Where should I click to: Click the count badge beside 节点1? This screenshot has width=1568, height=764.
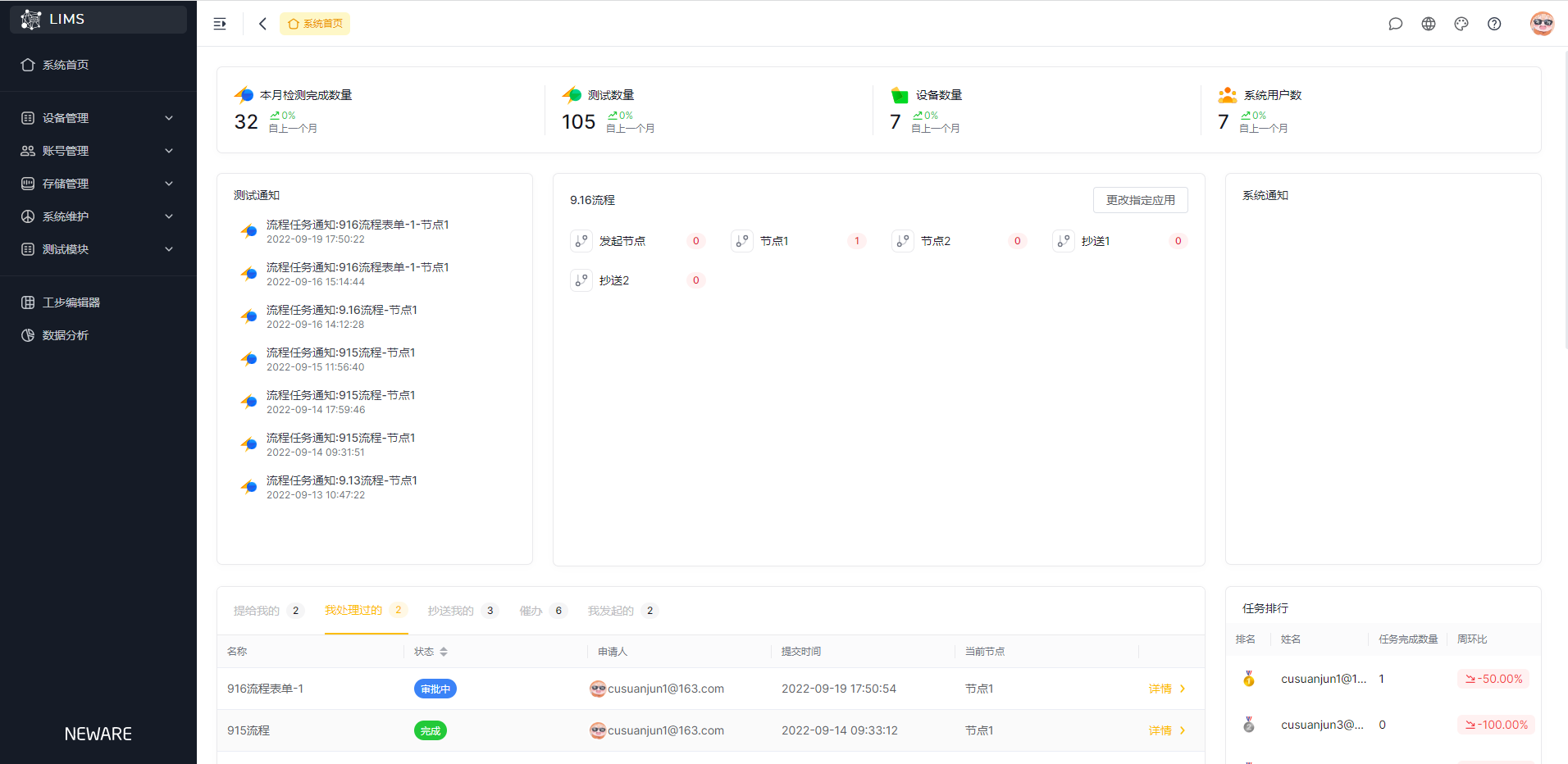pos(857,241)
